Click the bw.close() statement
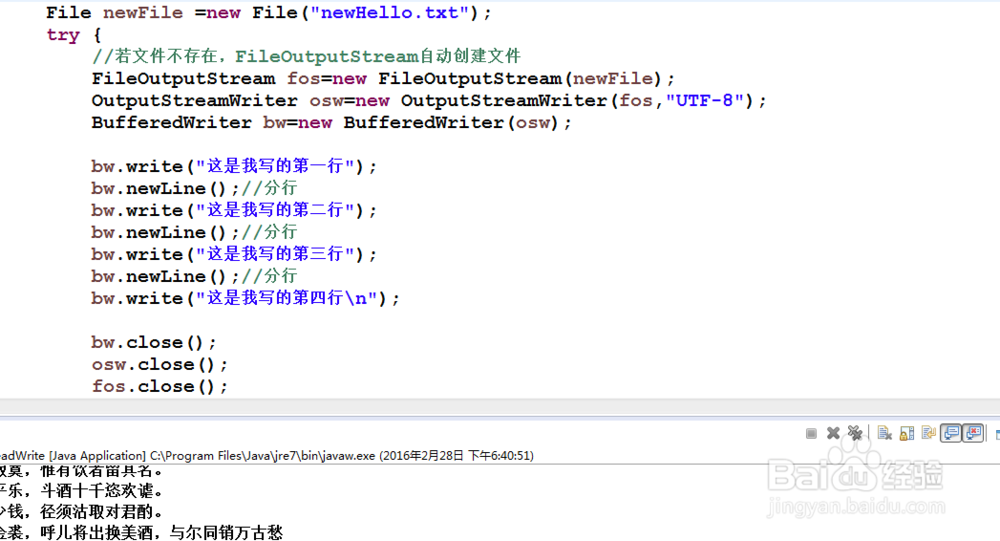 click(x=154, y=343)
